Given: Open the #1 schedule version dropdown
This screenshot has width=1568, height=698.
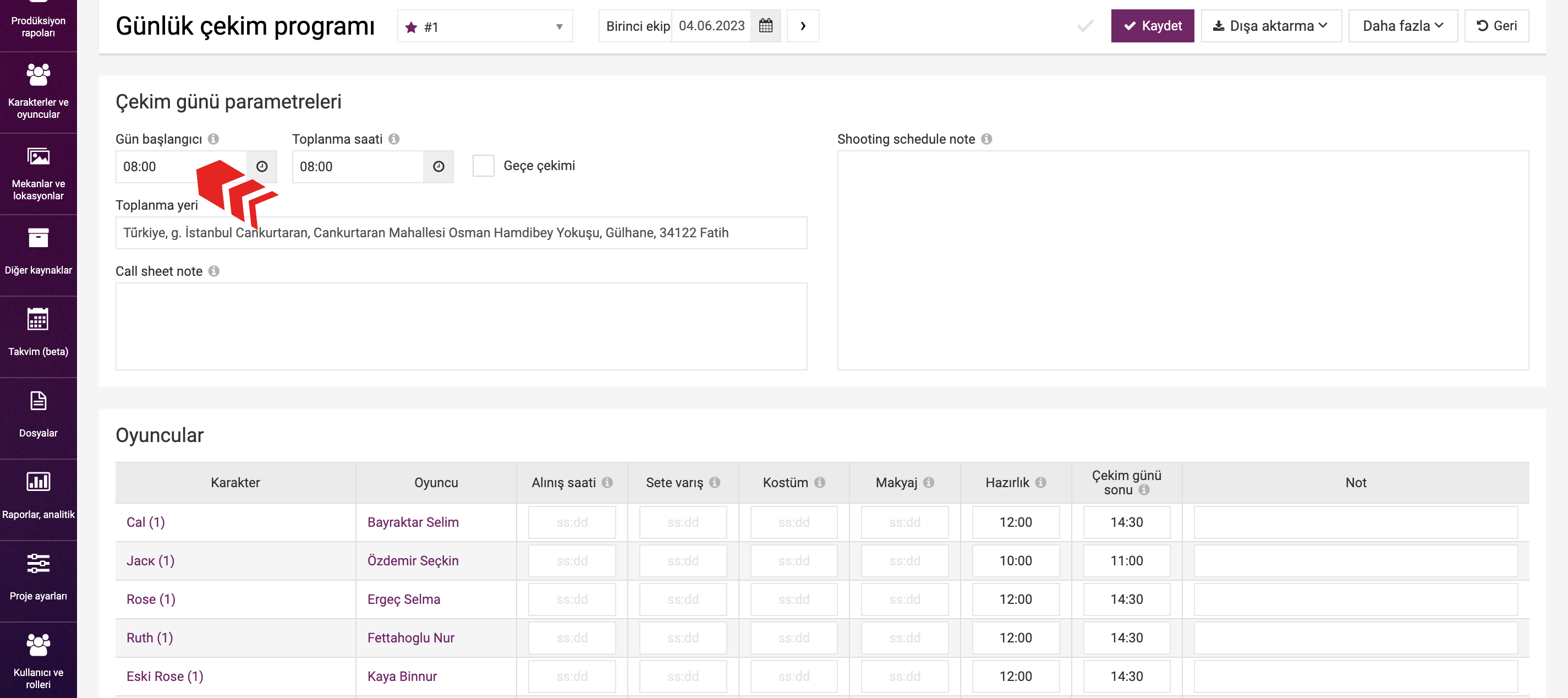Looking at the screenshot, I should tap(485, 26).
